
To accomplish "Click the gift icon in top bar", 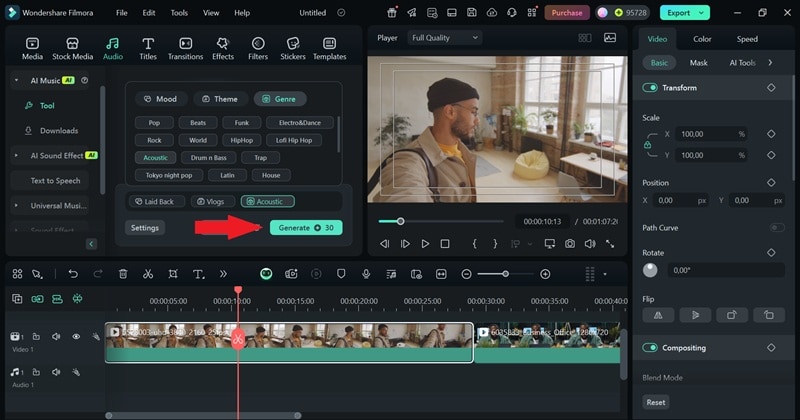I will point(392,13).
